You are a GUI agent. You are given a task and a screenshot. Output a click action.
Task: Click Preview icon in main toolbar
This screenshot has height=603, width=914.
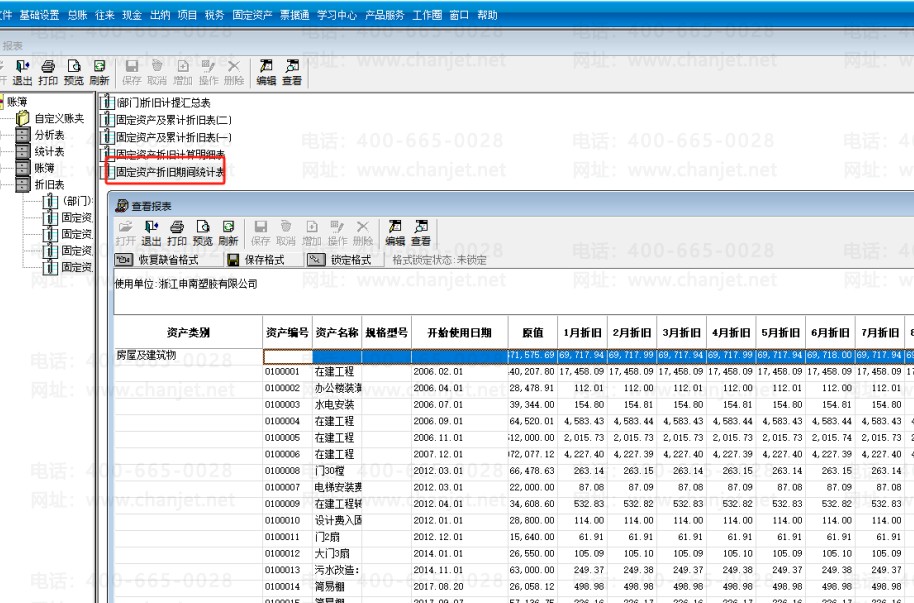point(73,72)
